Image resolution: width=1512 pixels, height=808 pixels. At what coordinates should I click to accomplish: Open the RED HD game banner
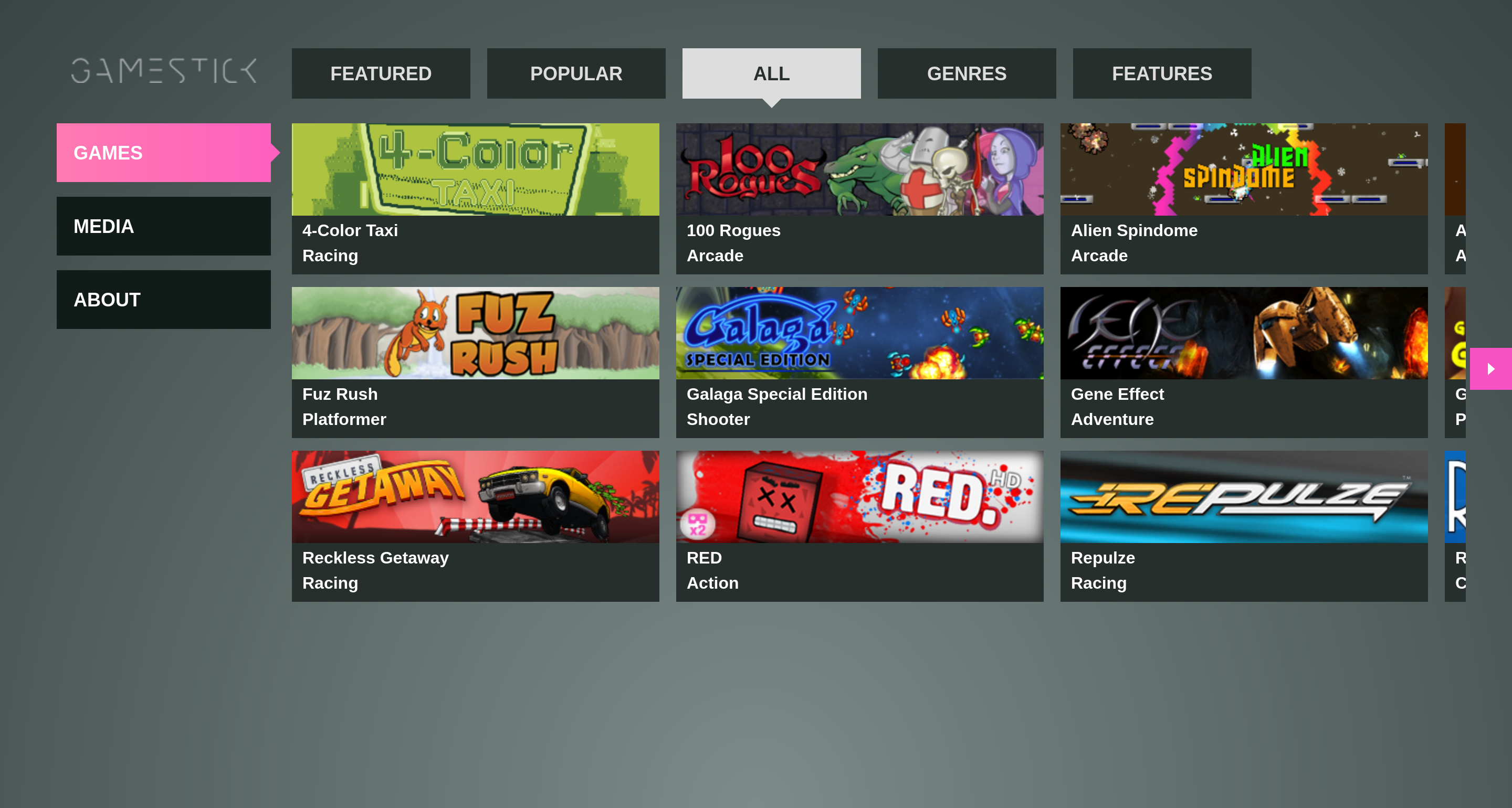point(859,496)
